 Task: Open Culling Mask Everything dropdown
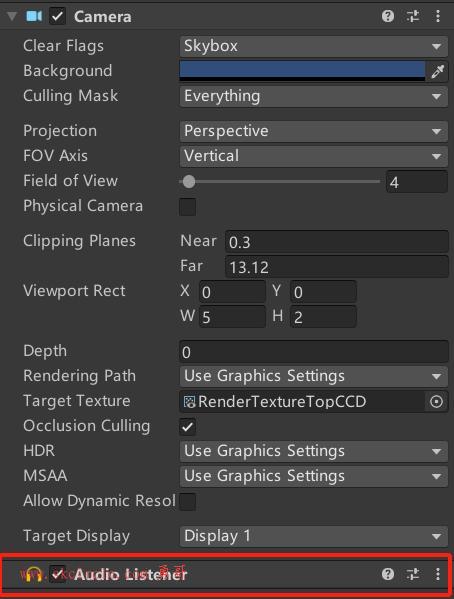click(x=313, y=96)
